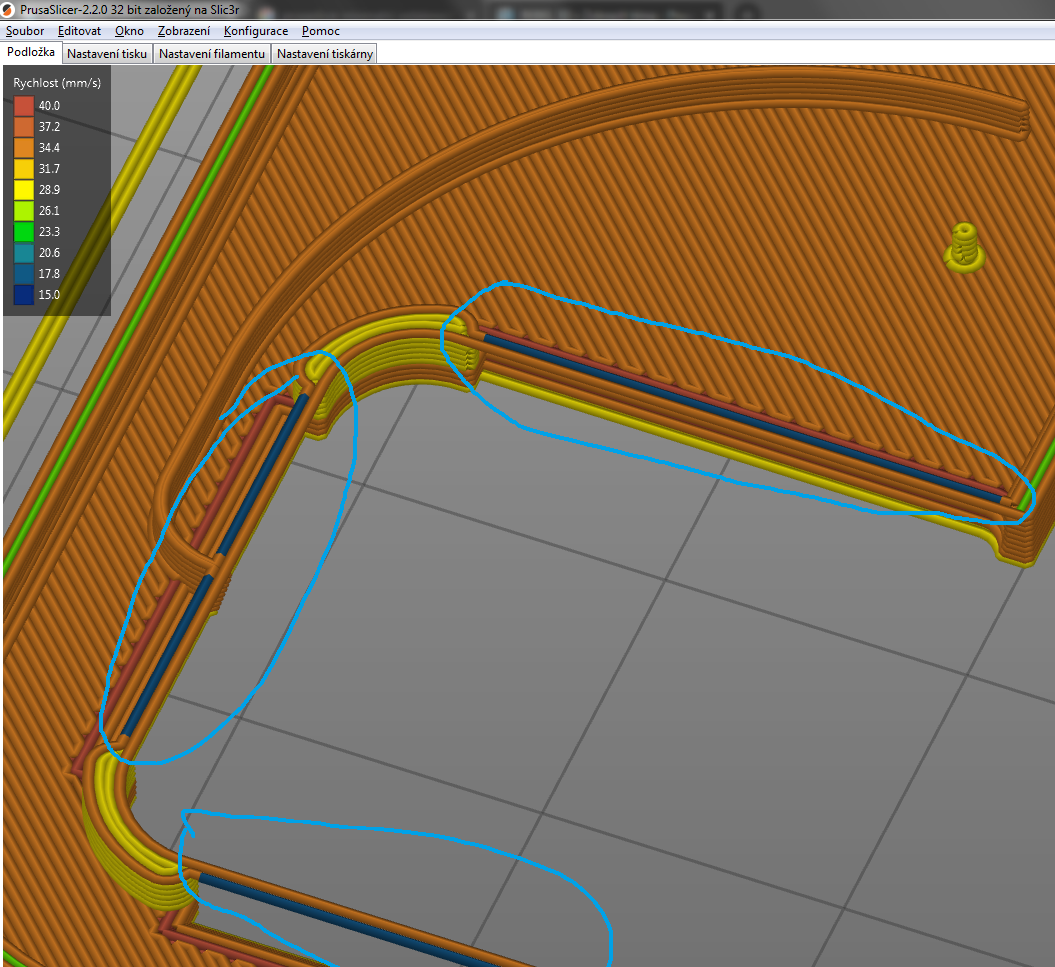This screenshot has height=967, width=1055.
Task: Pick the 31.7 legend color swatch
Action: [x=24, y=169]
